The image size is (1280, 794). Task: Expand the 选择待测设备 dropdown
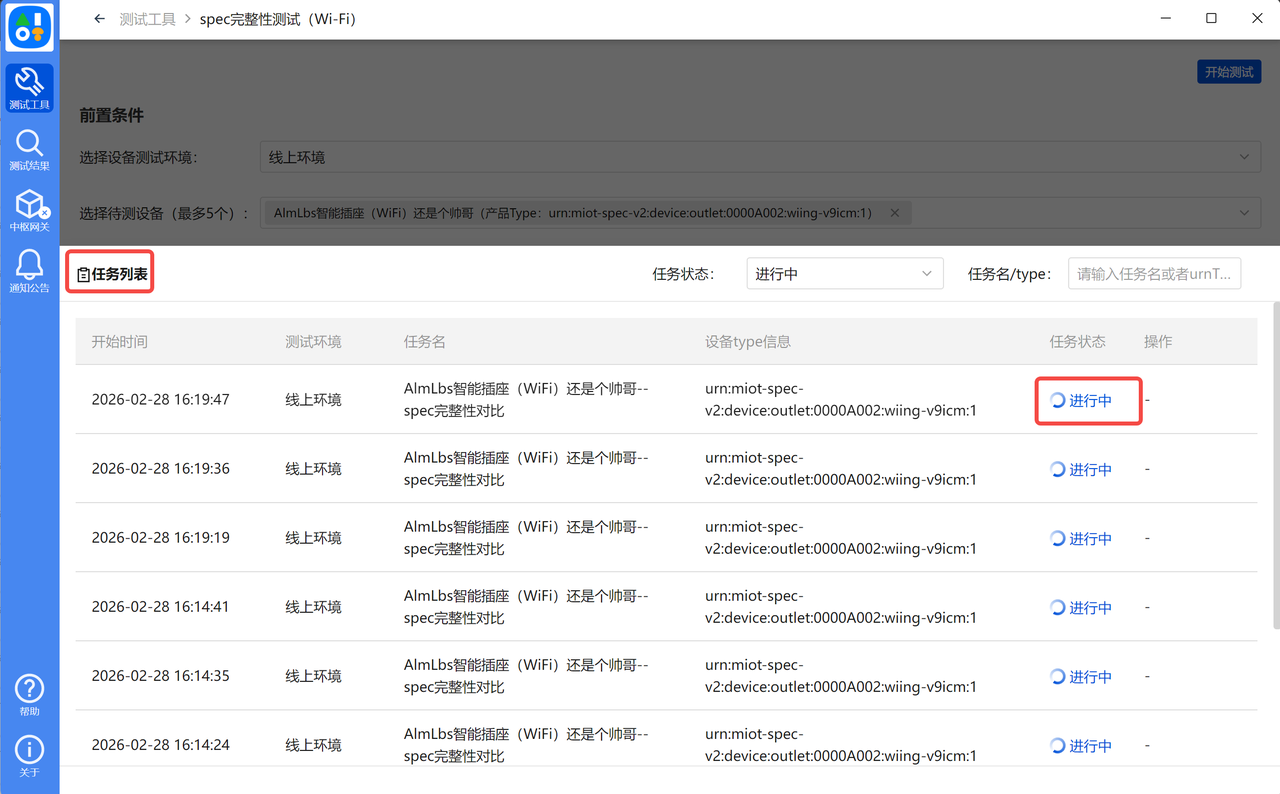(759, 213)
